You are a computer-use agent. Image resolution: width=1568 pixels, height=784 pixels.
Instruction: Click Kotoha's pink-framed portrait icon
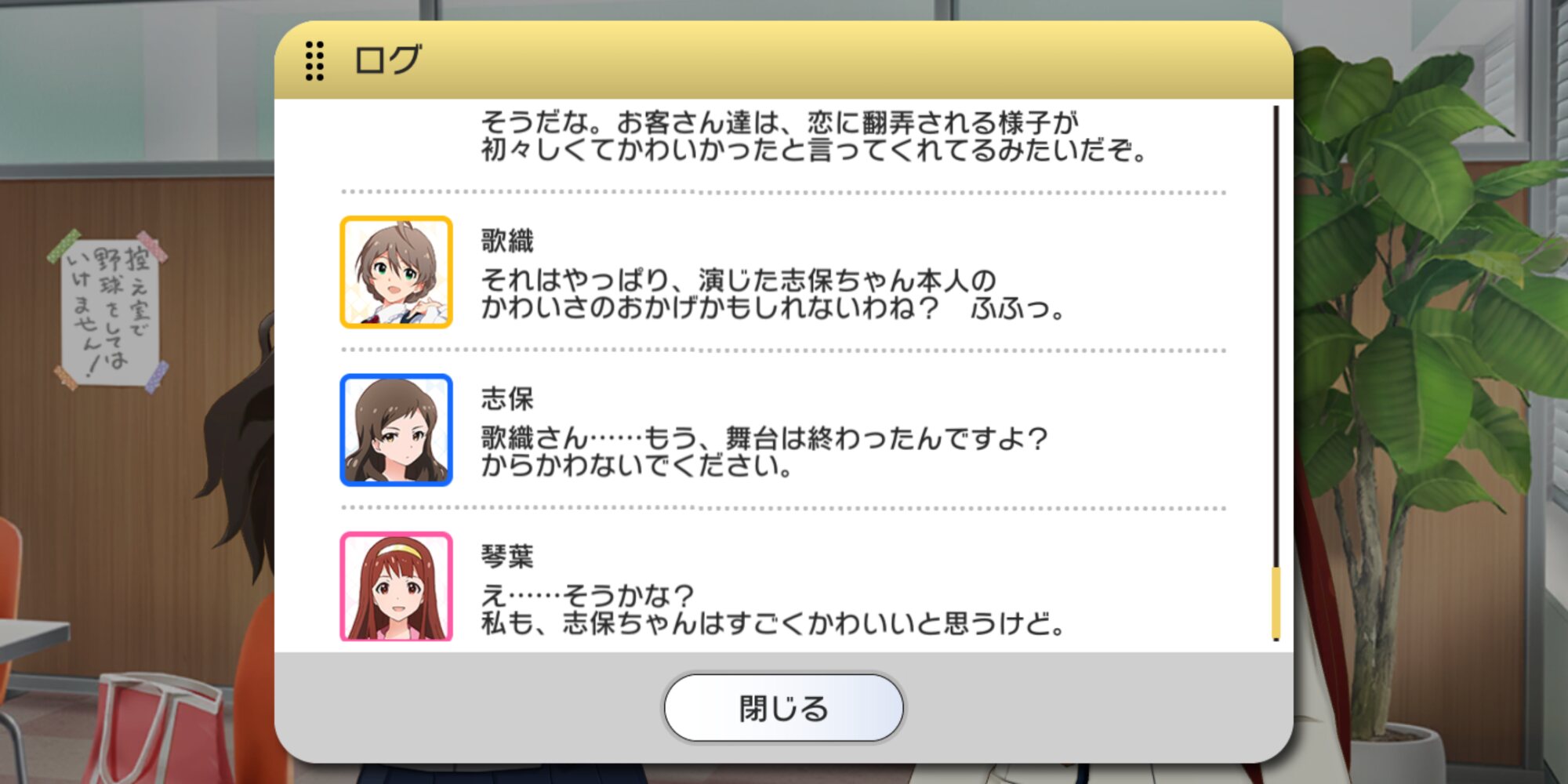[x=396, y=586]
